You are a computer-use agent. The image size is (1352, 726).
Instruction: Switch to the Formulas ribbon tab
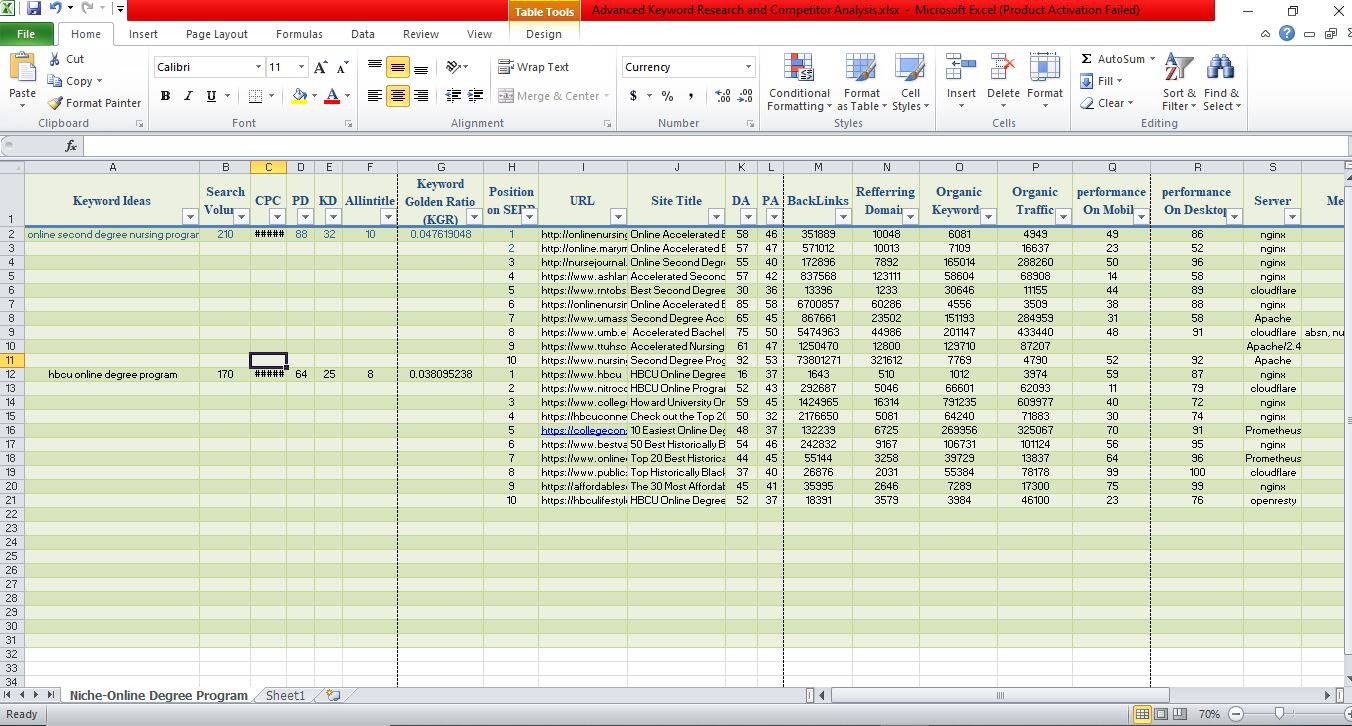point(299,33)
